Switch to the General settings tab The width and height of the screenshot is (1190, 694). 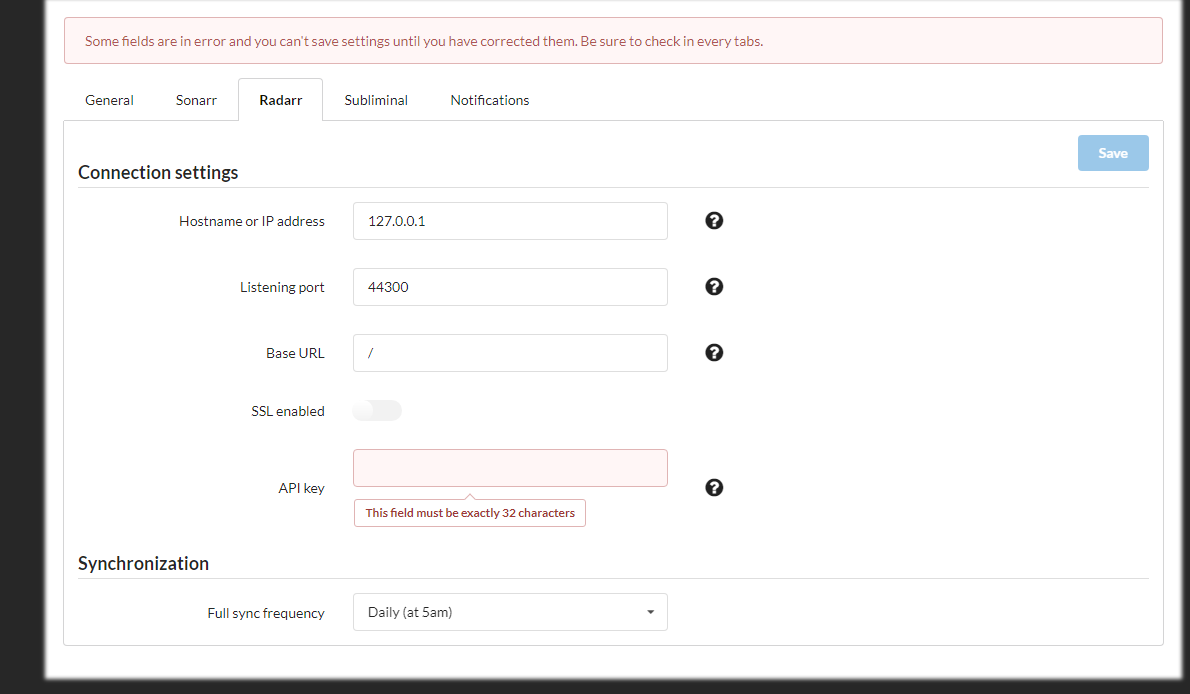tap(108, 99)
